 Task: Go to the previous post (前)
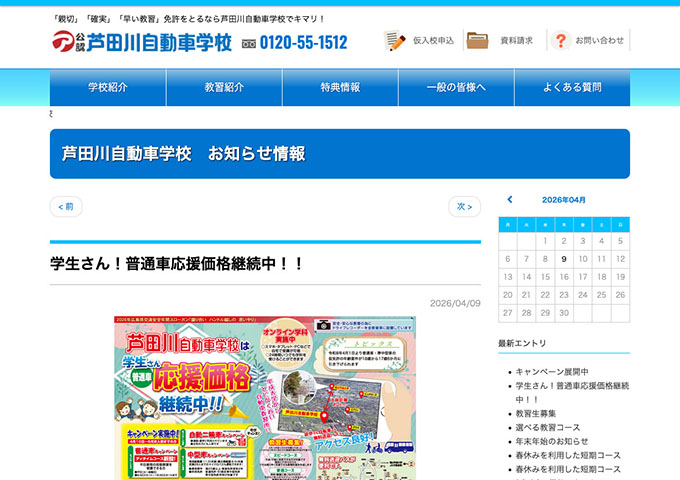[66, 206]
